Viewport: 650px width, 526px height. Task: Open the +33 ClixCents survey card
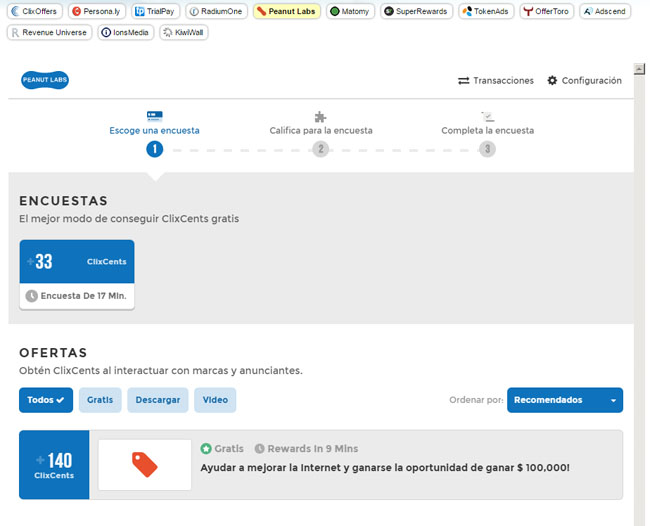point(77,274)
